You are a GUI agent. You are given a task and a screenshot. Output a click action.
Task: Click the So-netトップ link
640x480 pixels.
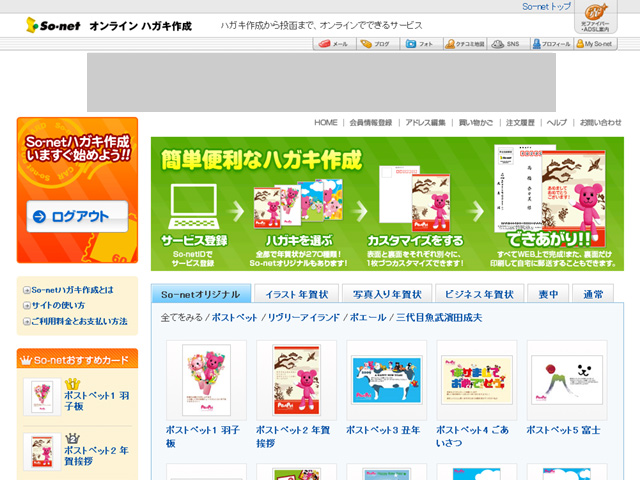click(x=547, y=7)
